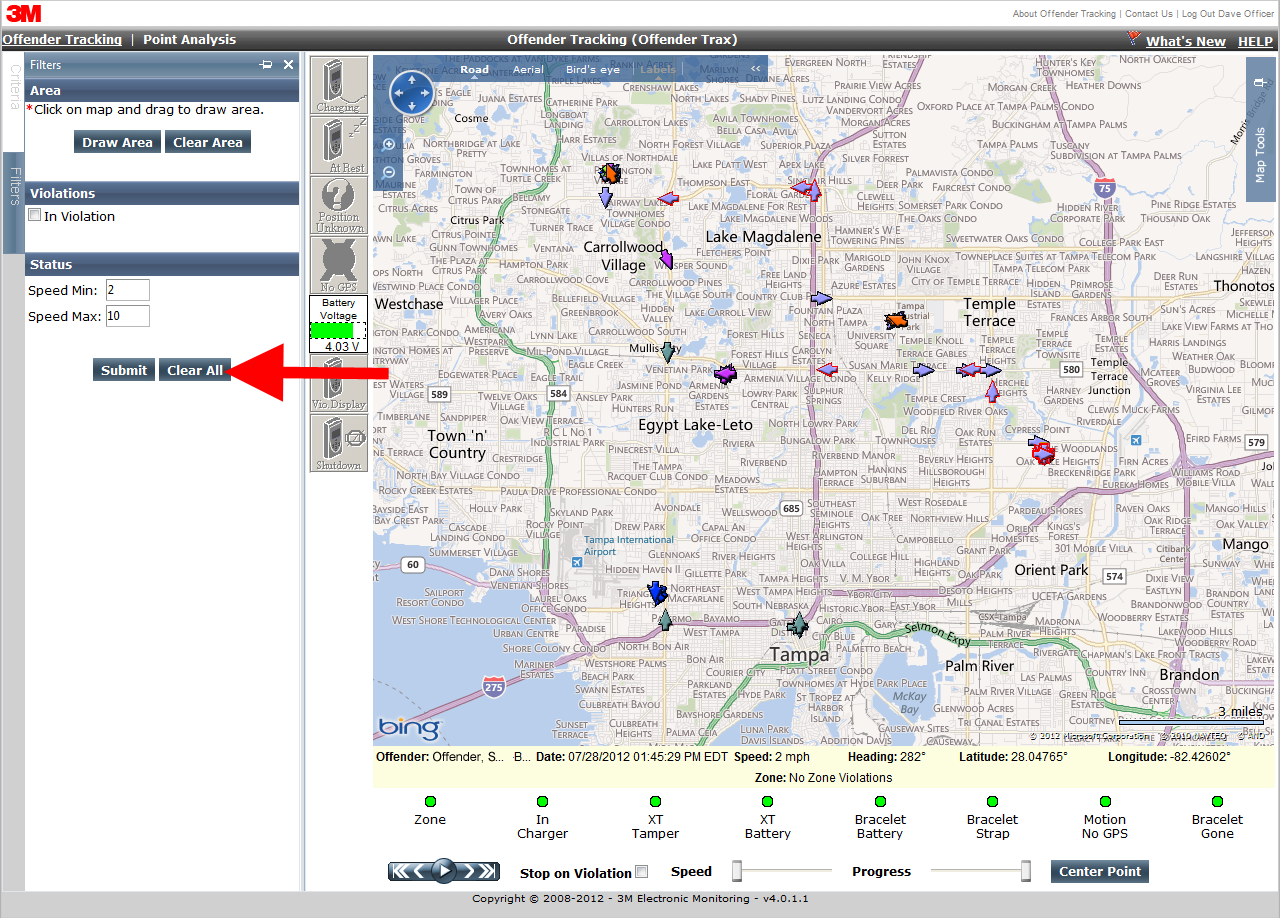1280x918 pixels.
Task: Zoom in on the map
Action: (389, 145)
